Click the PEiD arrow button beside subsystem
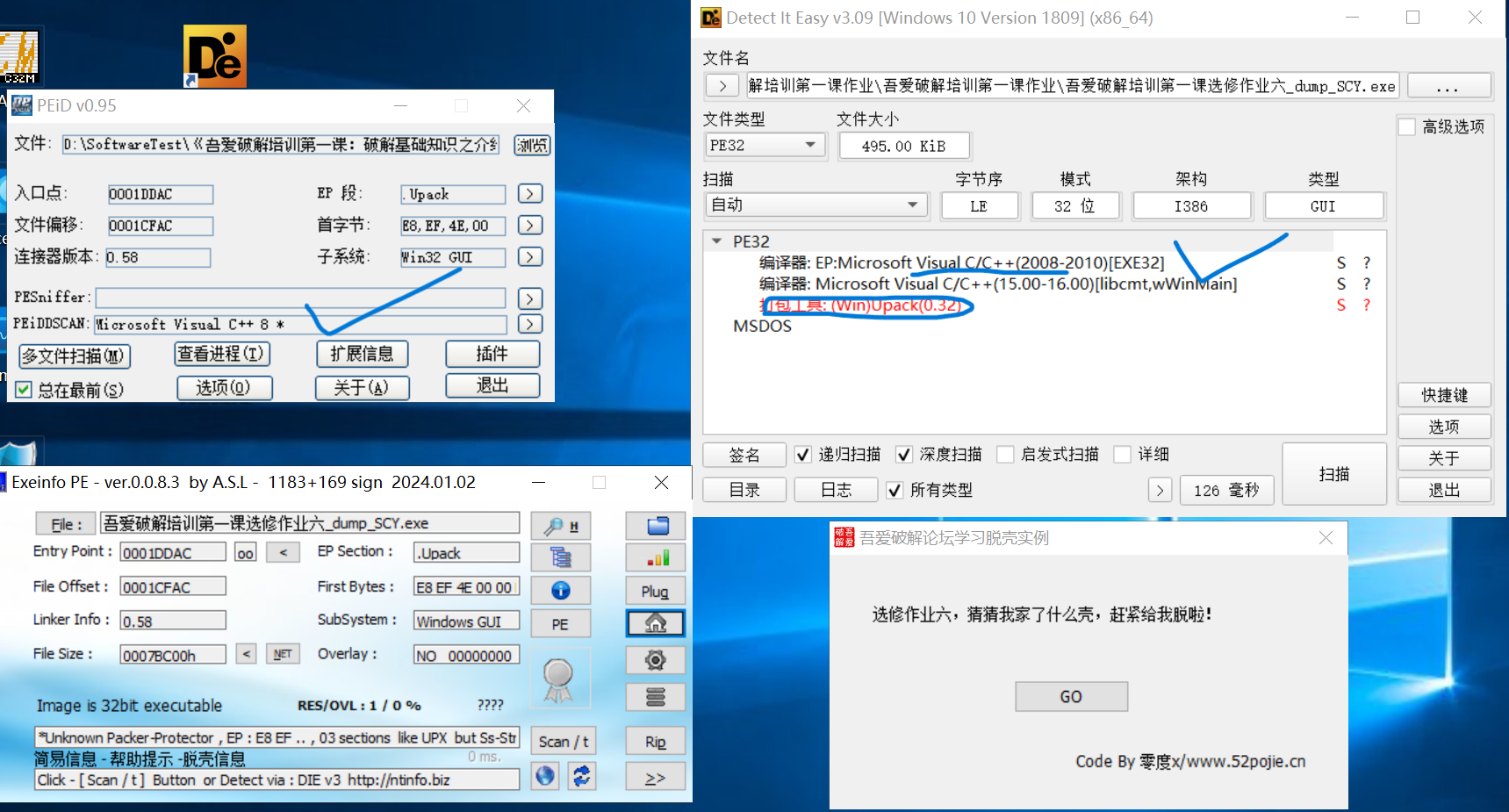The height and width of the screenshot is (812, 1509). (530, 256)
